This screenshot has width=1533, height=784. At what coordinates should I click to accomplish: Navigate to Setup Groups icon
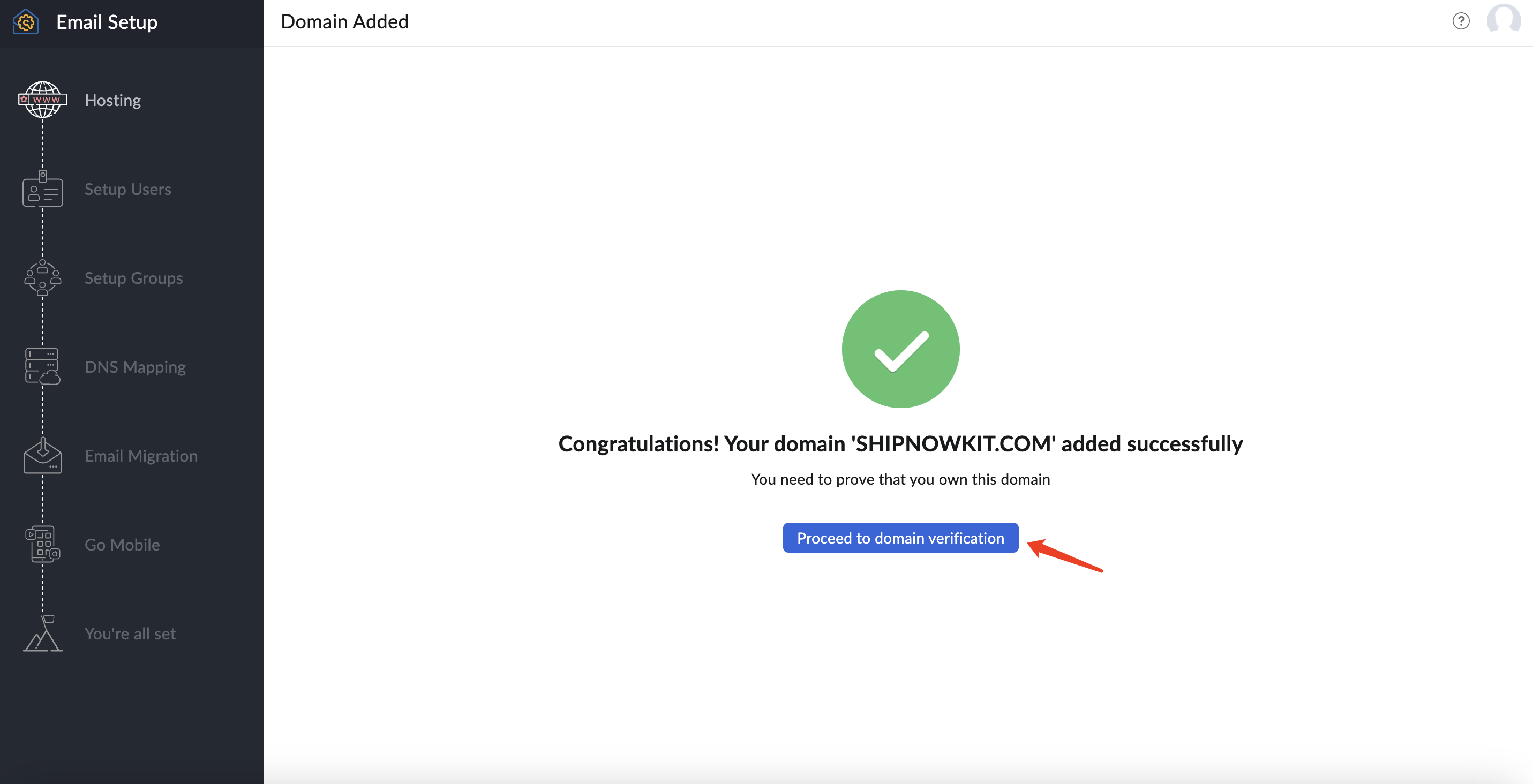[x=41, y=278]
